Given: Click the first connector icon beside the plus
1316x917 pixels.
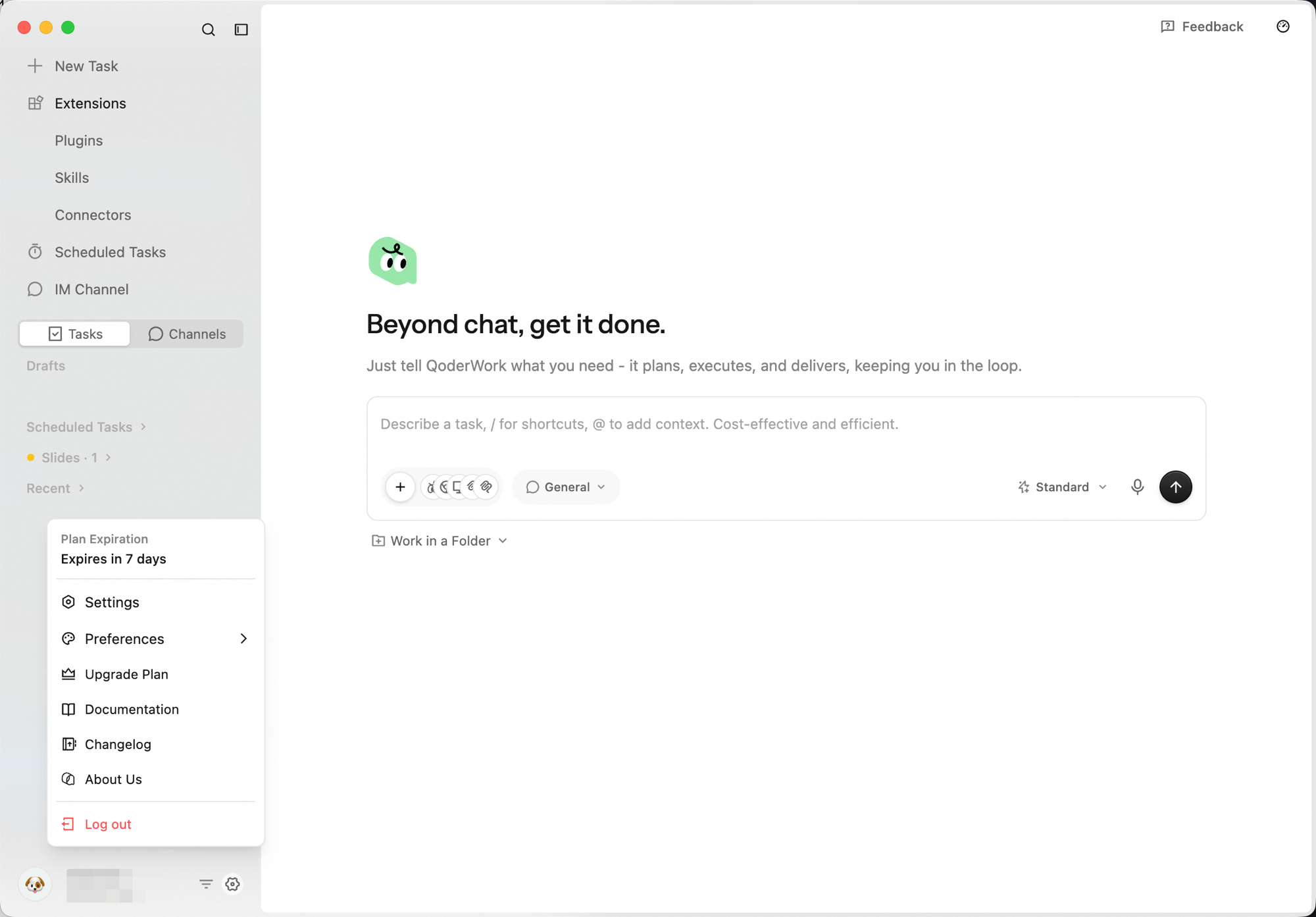Looking at the screenshot, I should click(x=430, y=487).
